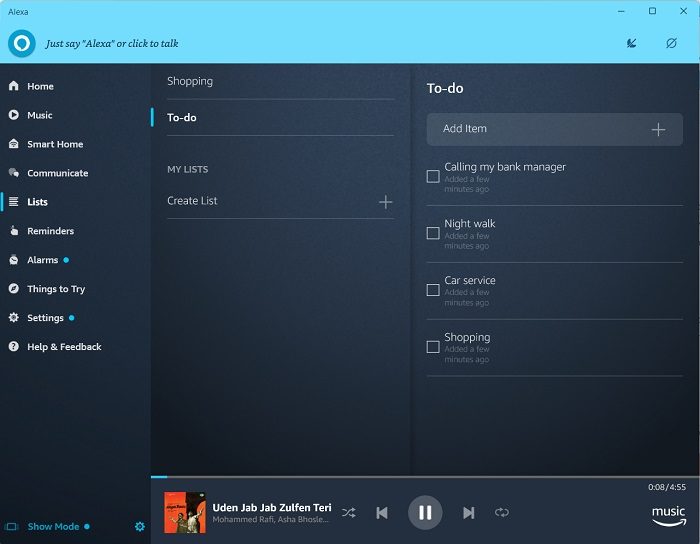
Task: Open the Alarms section
Action: (42, 260)
